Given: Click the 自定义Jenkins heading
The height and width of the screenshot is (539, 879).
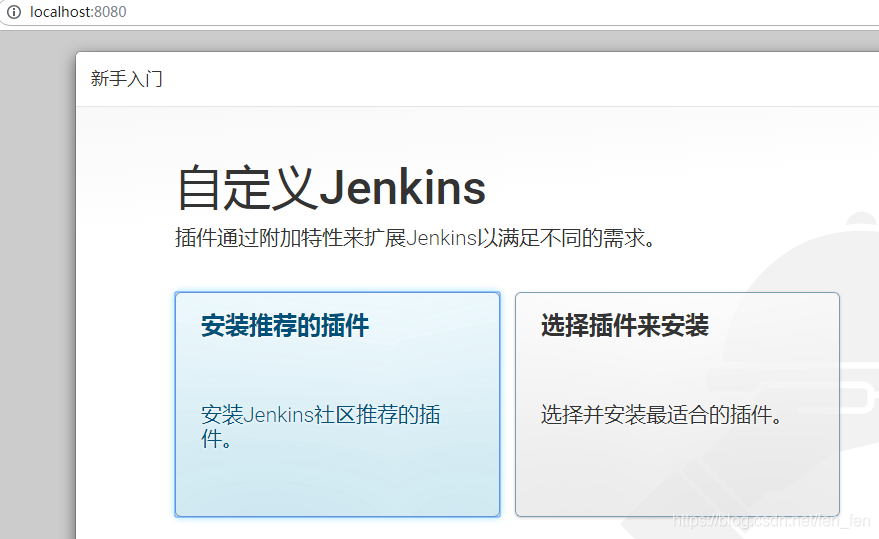Looking at the screenshot, I should pos(331,188).
